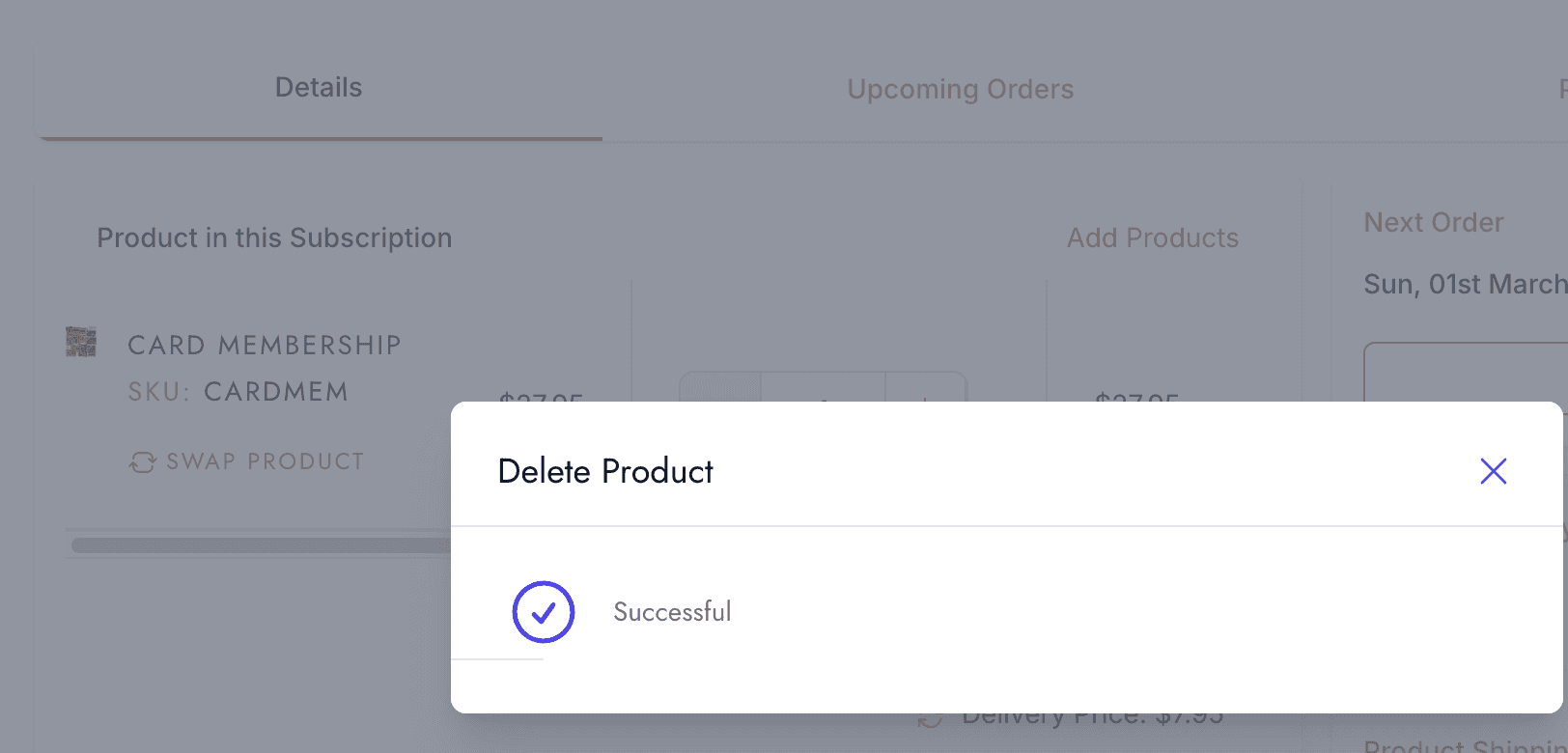Image resolution: width=1568 pixels, height=753 pixels.
Task: Increase quantity with the plus stepper button
Action: click(926, 387)
